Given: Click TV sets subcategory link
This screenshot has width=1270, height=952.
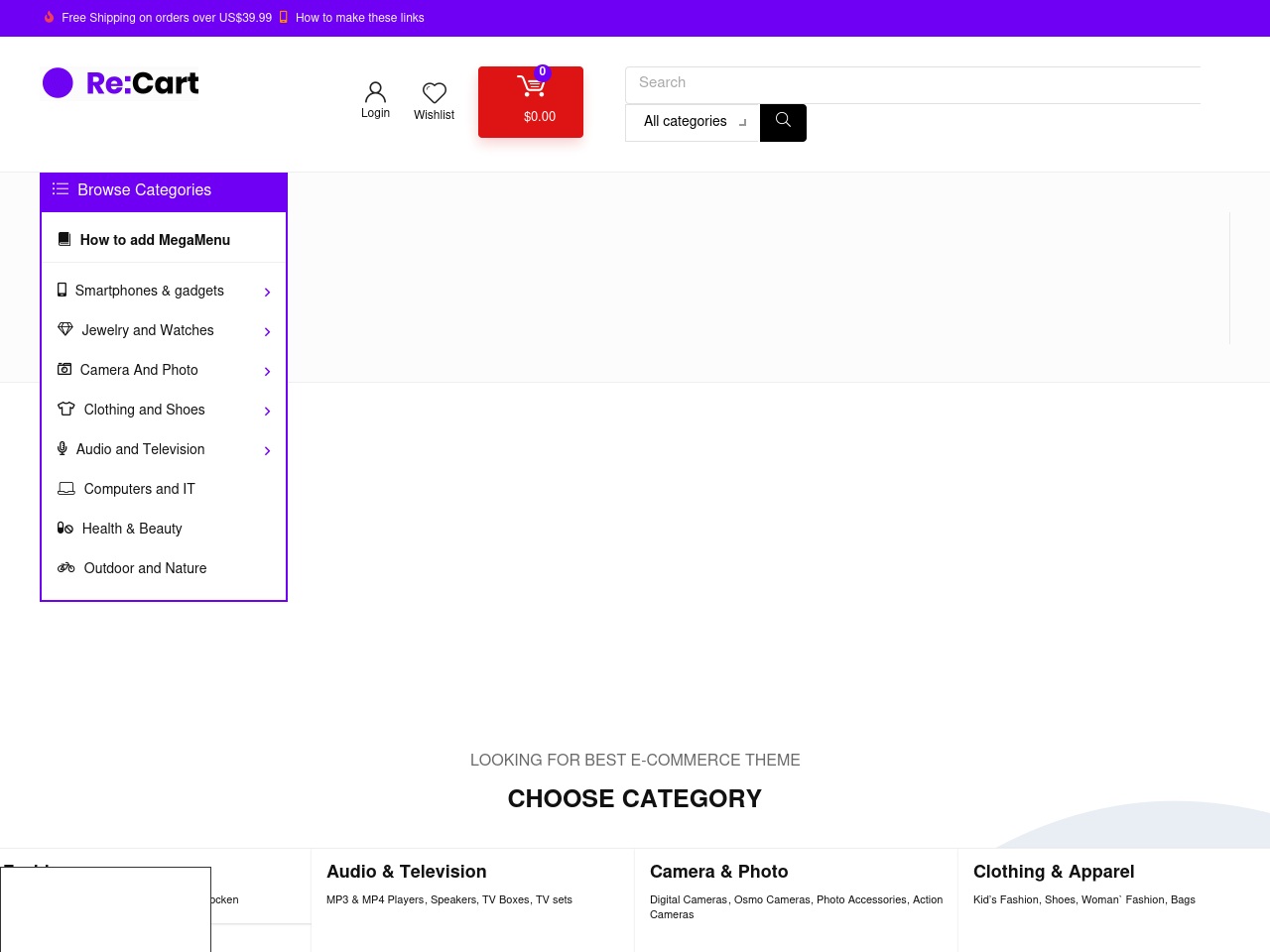Looking at the screenshot, I should pos(555,899).
